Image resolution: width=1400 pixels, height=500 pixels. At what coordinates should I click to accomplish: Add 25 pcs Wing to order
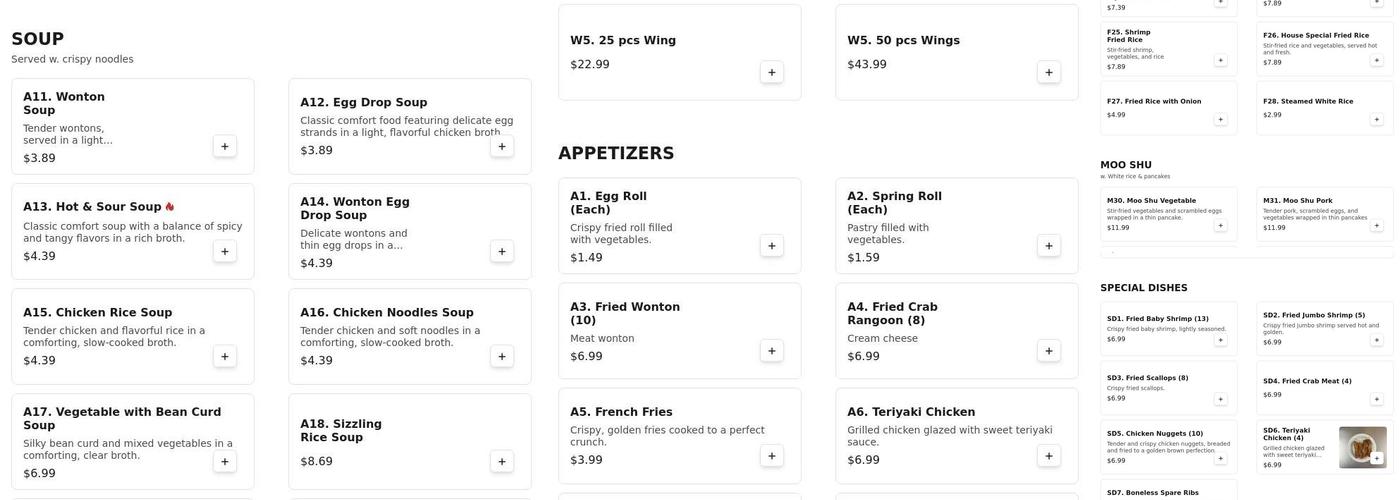tap(771, 72)
